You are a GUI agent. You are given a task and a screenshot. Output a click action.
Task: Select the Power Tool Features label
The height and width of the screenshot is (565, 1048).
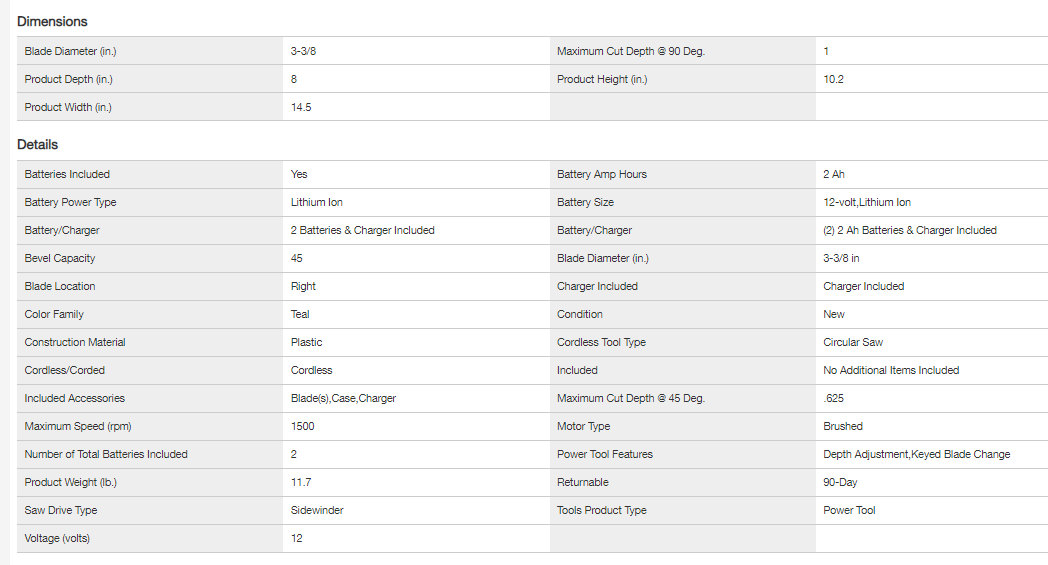[x=605, y=454]
